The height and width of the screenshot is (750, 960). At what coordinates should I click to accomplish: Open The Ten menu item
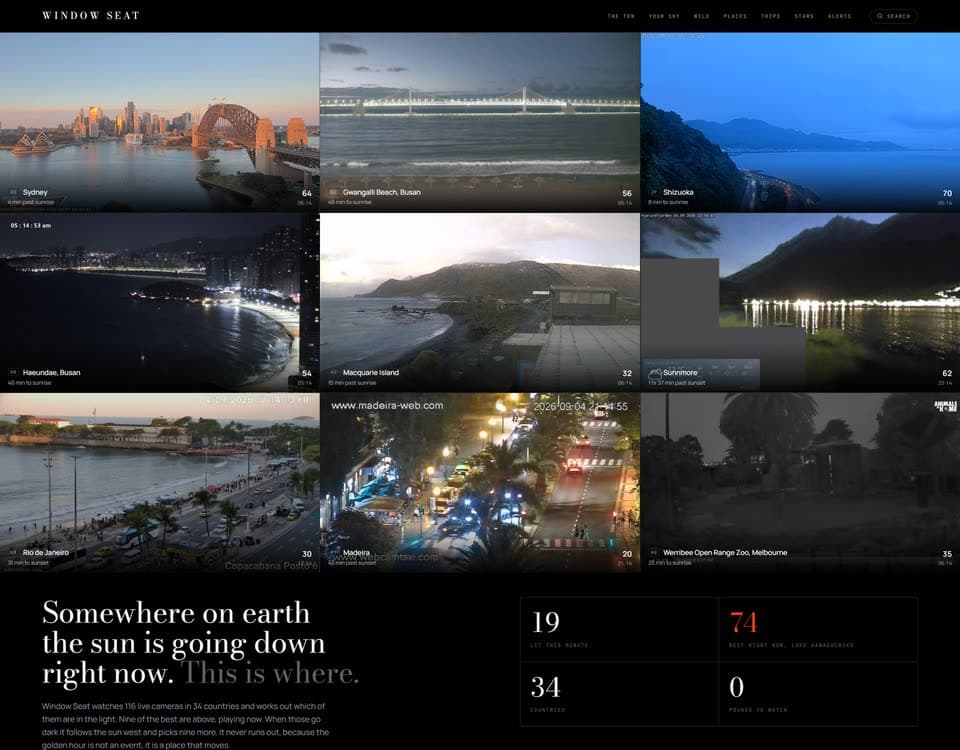coord(621,16)
